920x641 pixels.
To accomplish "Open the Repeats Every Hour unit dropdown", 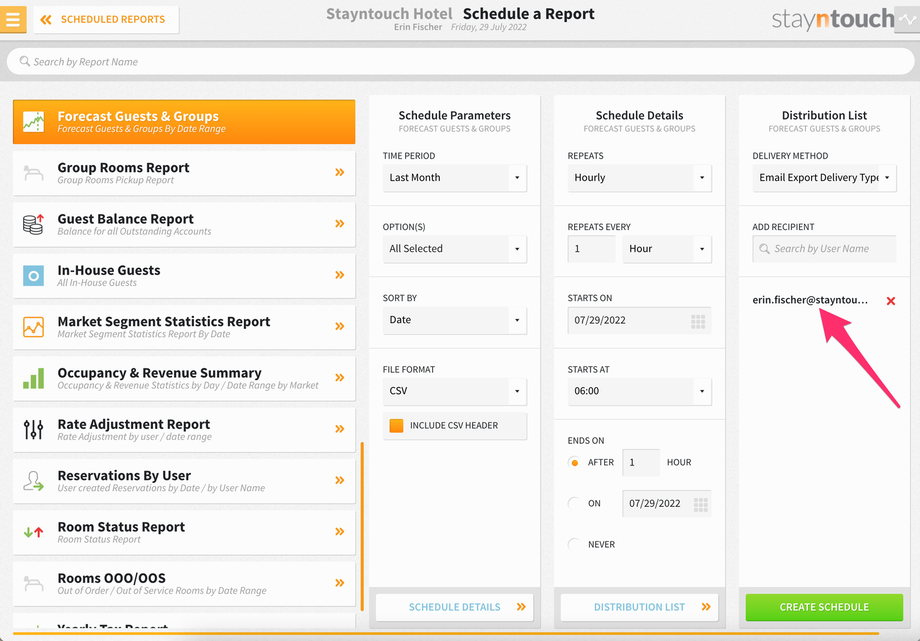I will 667,248.
